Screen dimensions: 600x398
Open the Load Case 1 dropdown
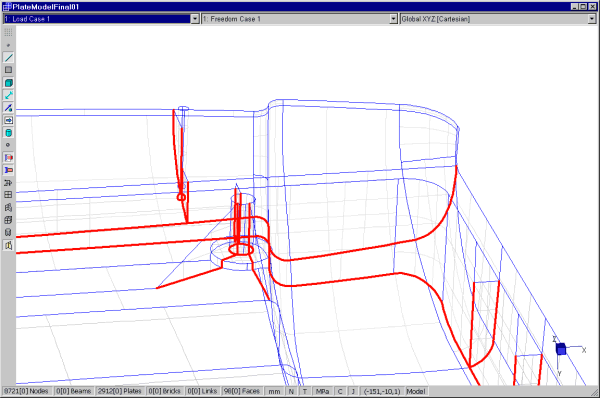tap(195, 19)
